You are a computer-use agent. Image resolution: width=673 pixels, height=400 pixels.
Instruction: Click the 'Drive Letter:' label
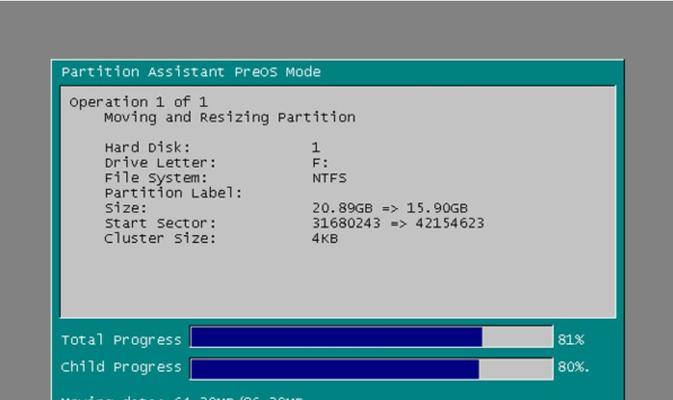[161, 163]
